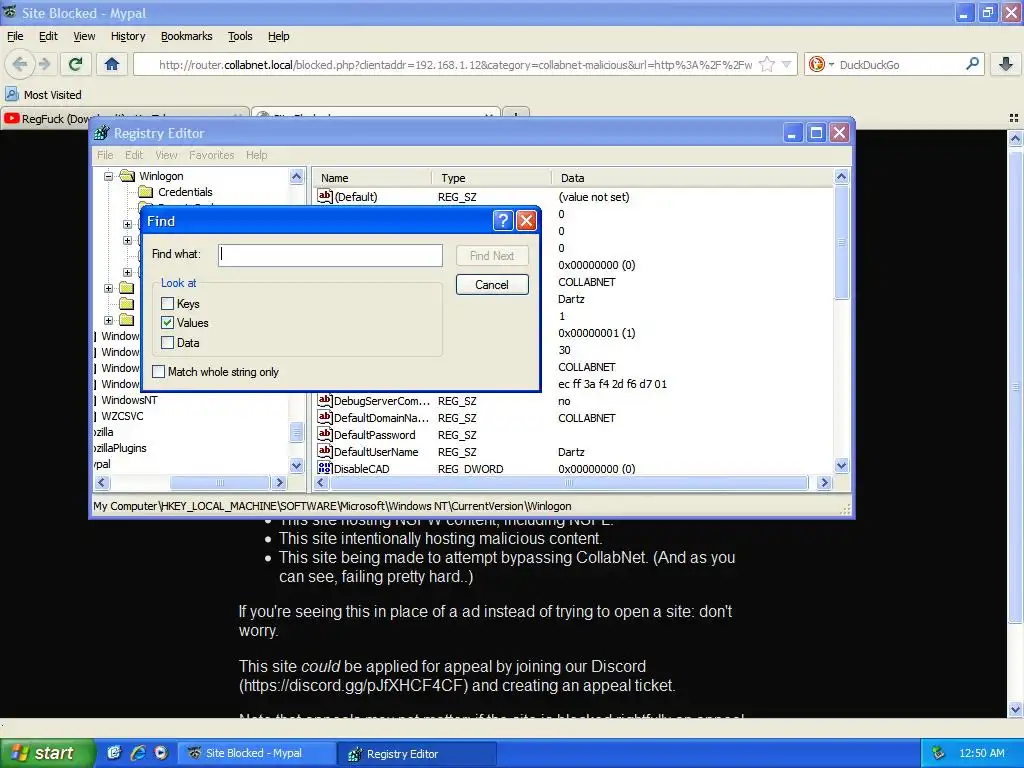Open the URL history dropdown arrow
This screenshot has height=768, width=1024.
tap(787, 64)
